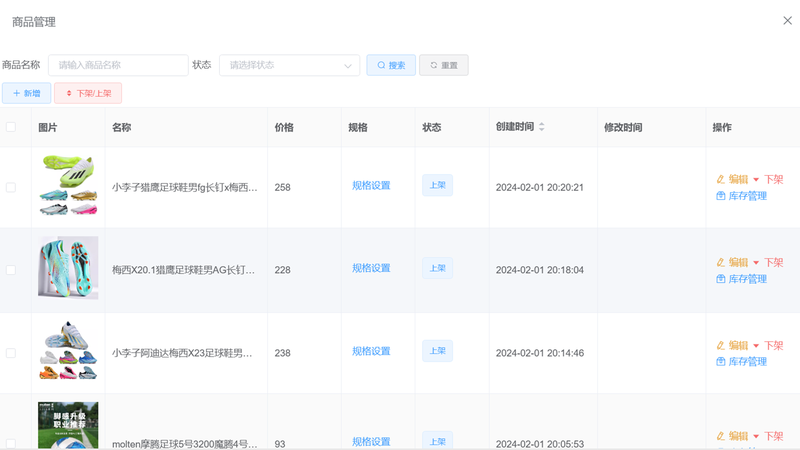Select the first product row checkbox
Image resolution: width=800 pixels, height=450 pixels.
11,187
